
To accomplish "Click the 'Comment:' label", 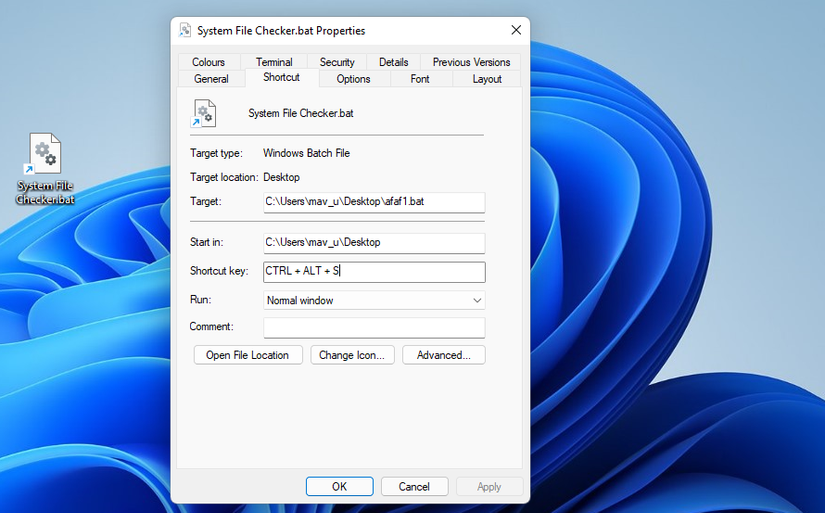I will 212,326.
